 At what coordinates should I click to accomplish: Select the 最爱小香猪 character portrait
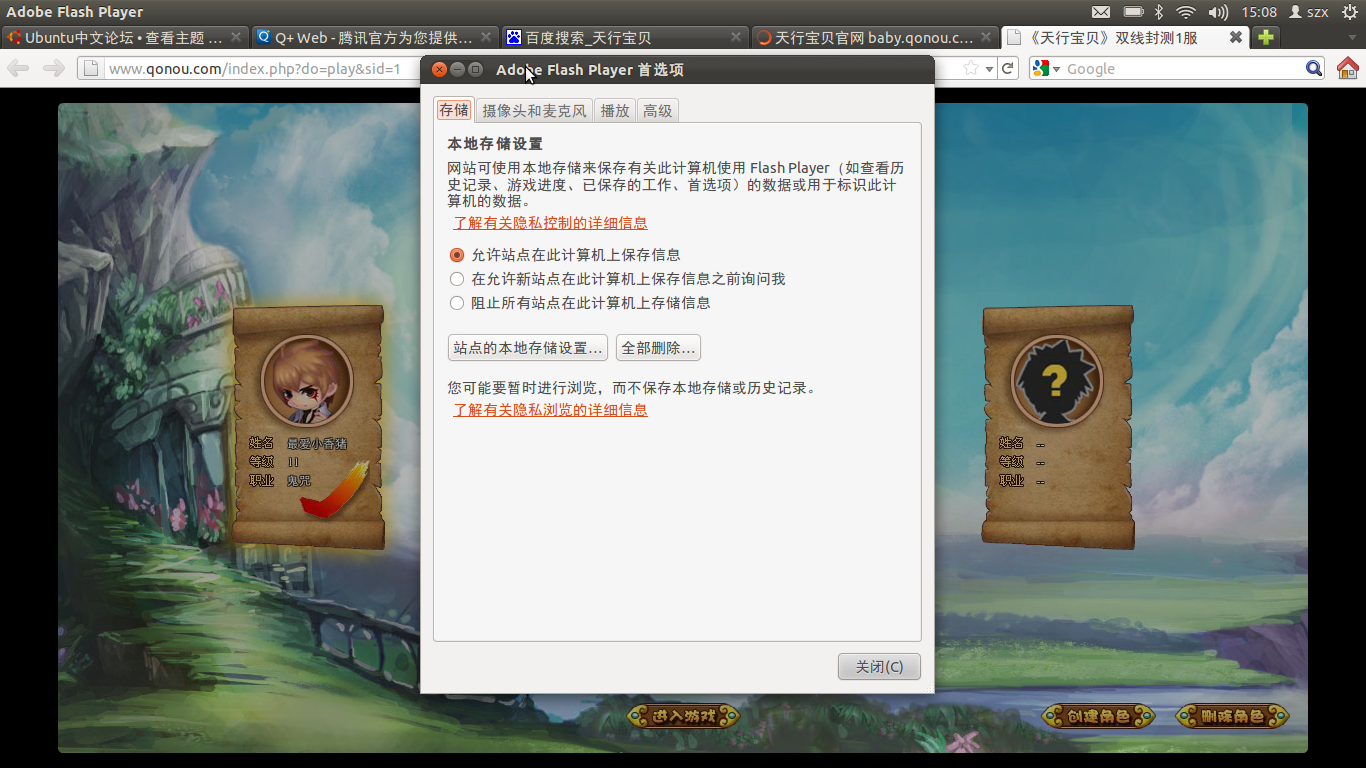tap(307, 381)
